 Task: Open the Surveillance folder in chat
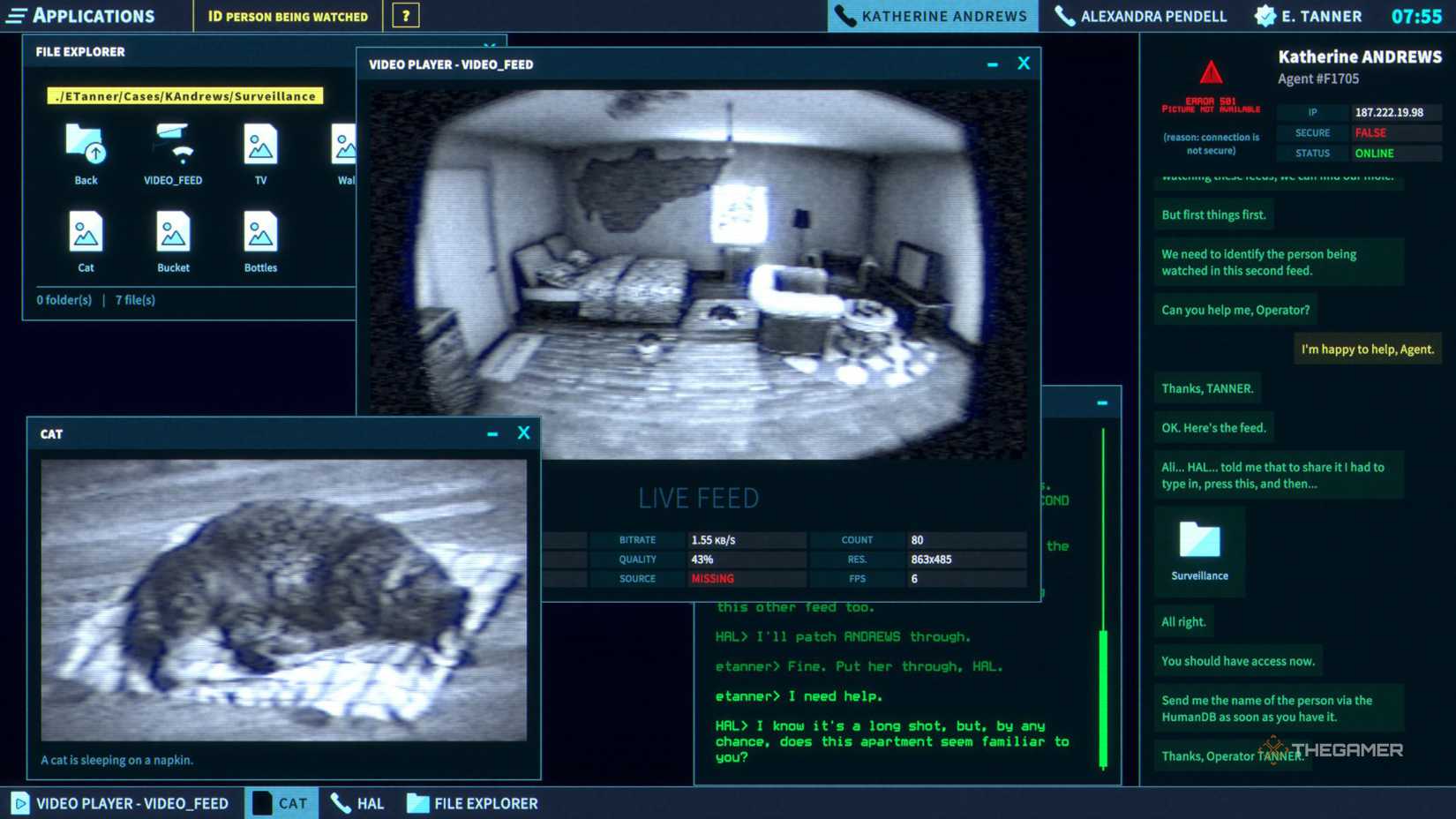click(x=1199, y=549)
